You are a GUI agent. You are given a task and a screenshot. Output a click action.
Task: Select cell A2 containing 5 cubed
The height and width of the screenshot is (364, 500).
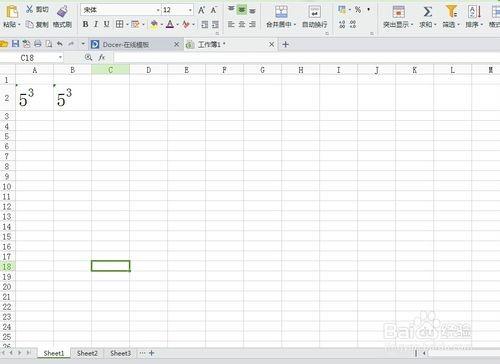coord(34,98)
